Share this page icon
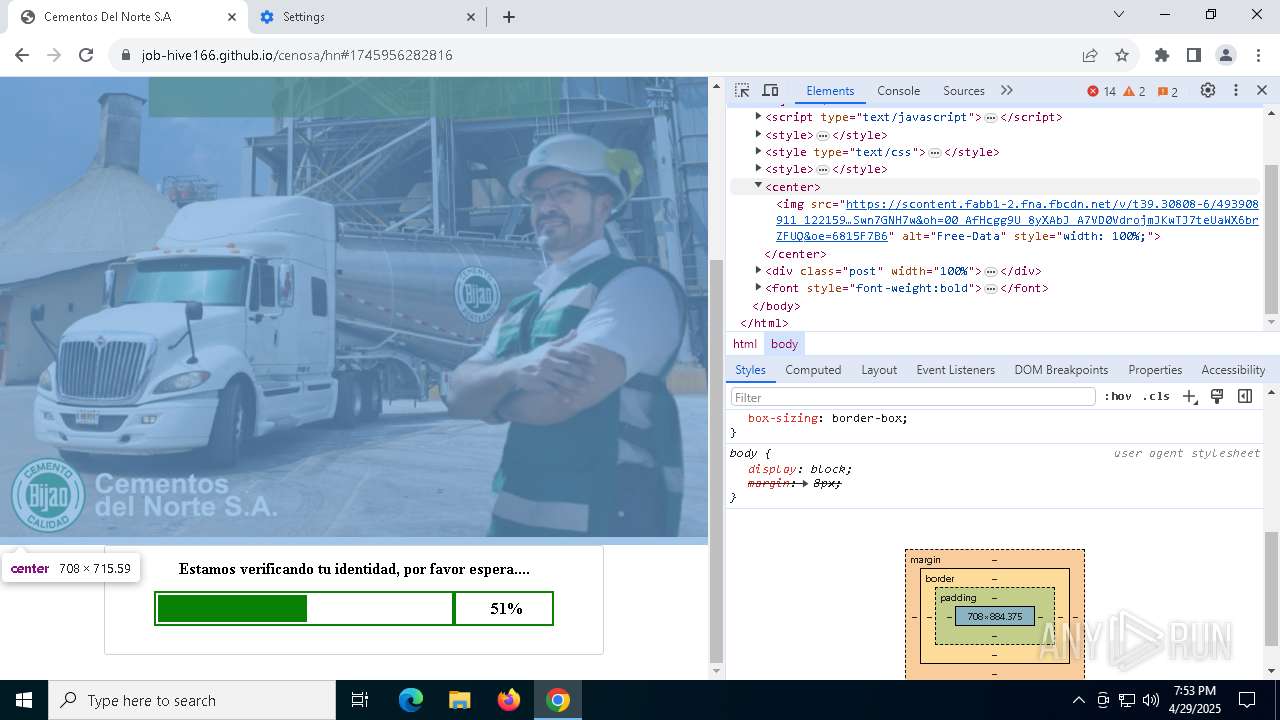The height and width of the screenshot is (720, 1280). click(x=1089, y=55)
